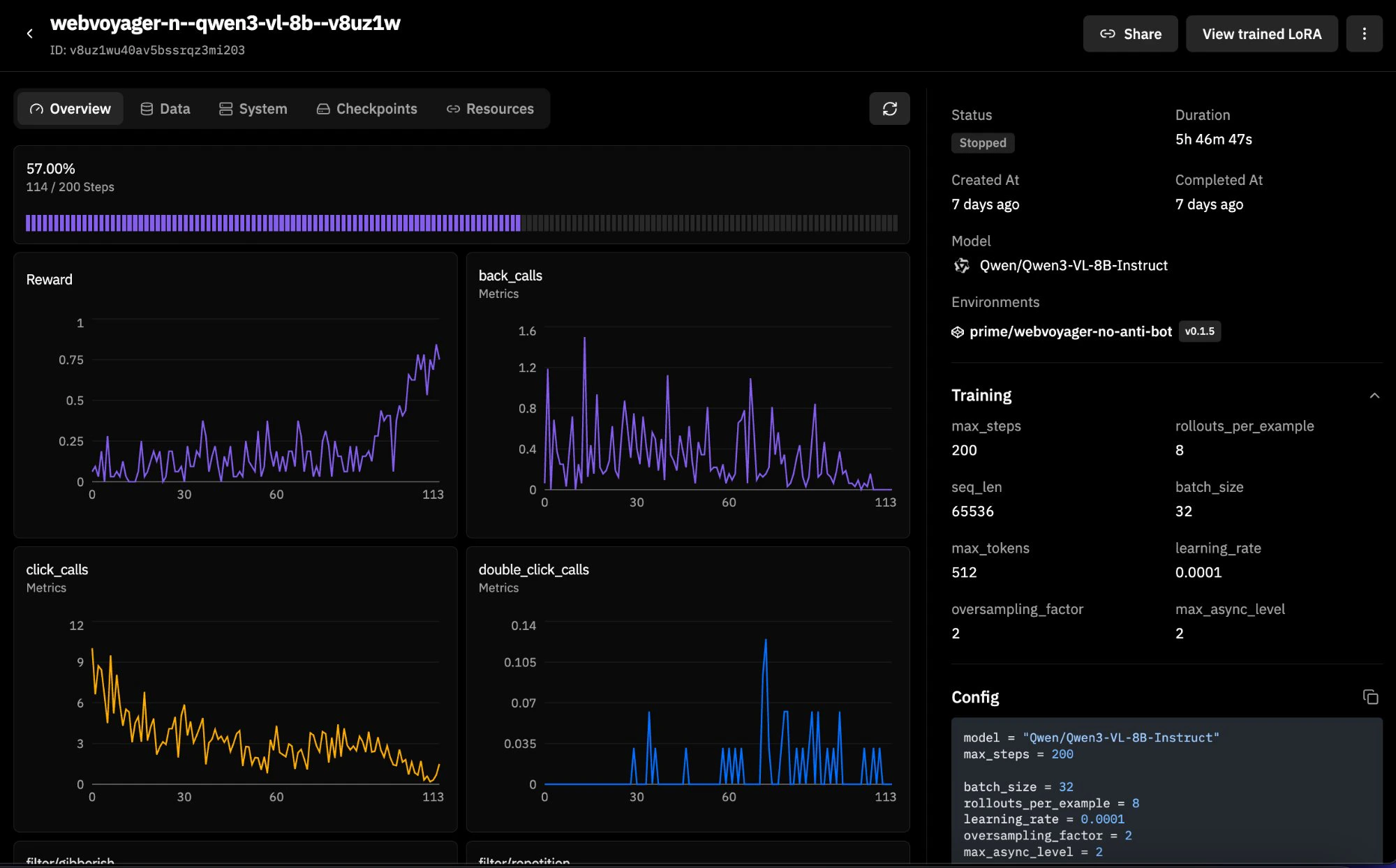Screen dimensions: 1396x868
Task: Open the three-dot more options menu
Action: click(x=1364, y=33)
